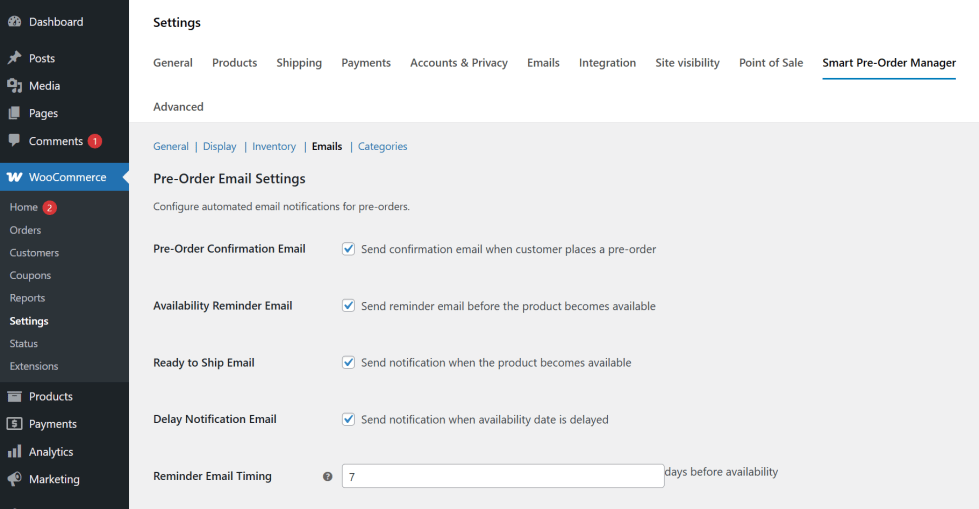Screen dimensions: 979x509
Task: Click the Posts pushpin icon
Action: click(x=14, y=59)
